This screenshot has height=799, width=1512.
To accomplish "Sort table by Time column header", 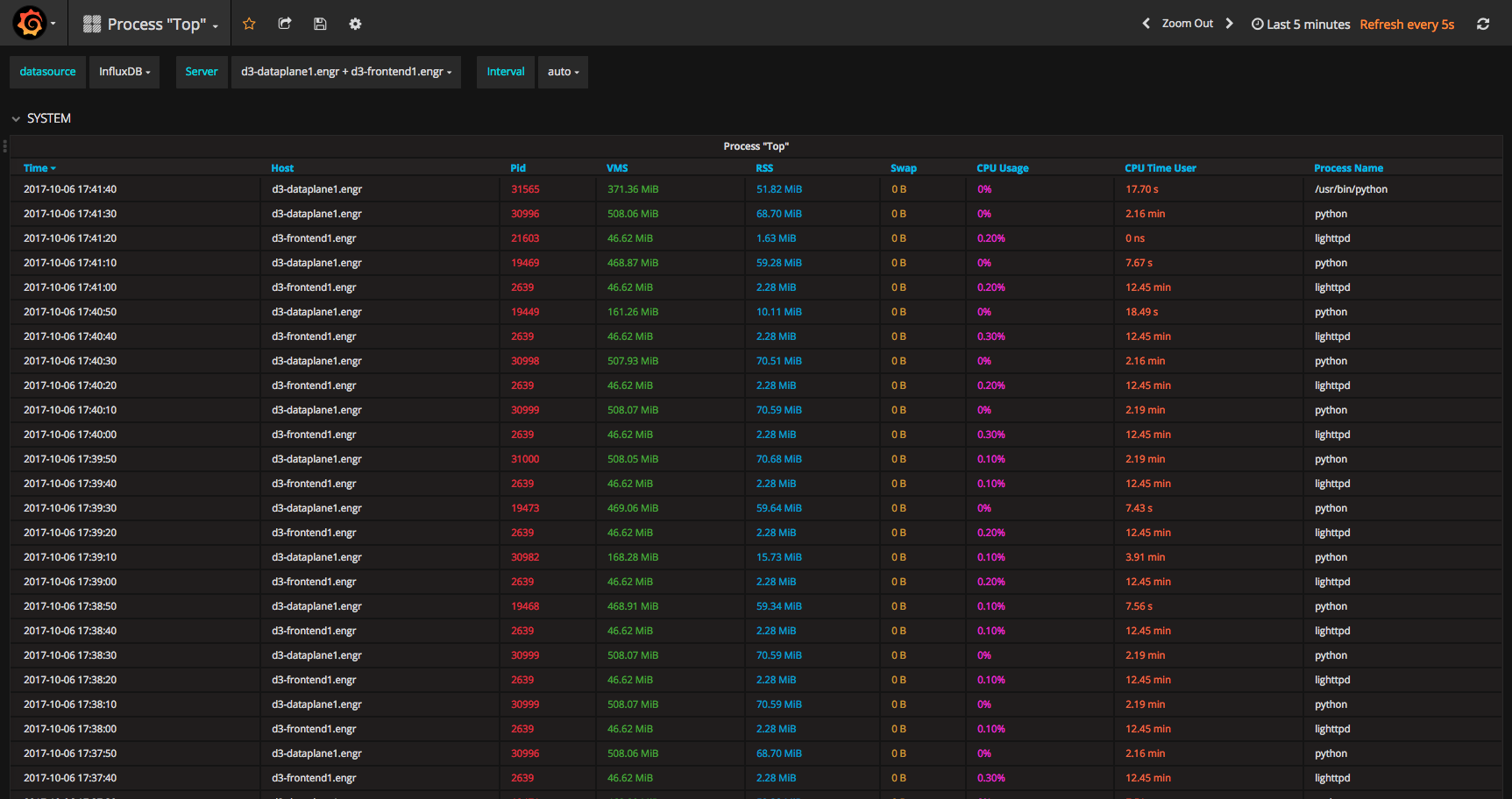I will (37, 168).
